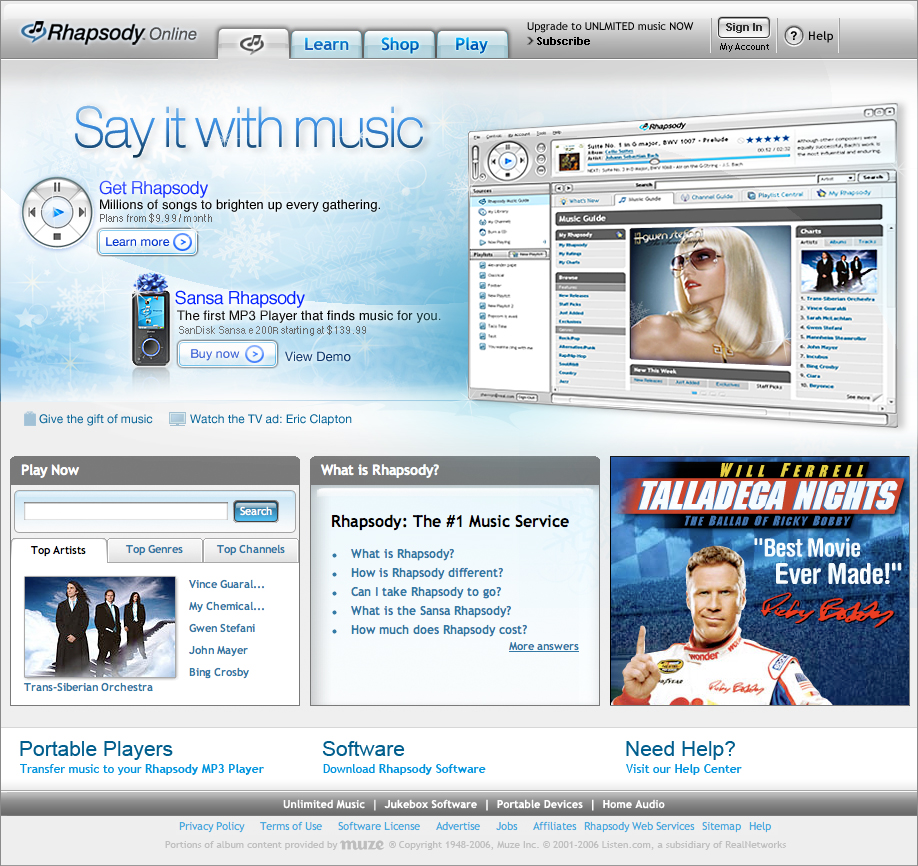Screen dimensions: 918x866
Task: Switch to the Shop tab
Action: click(400, 45)
